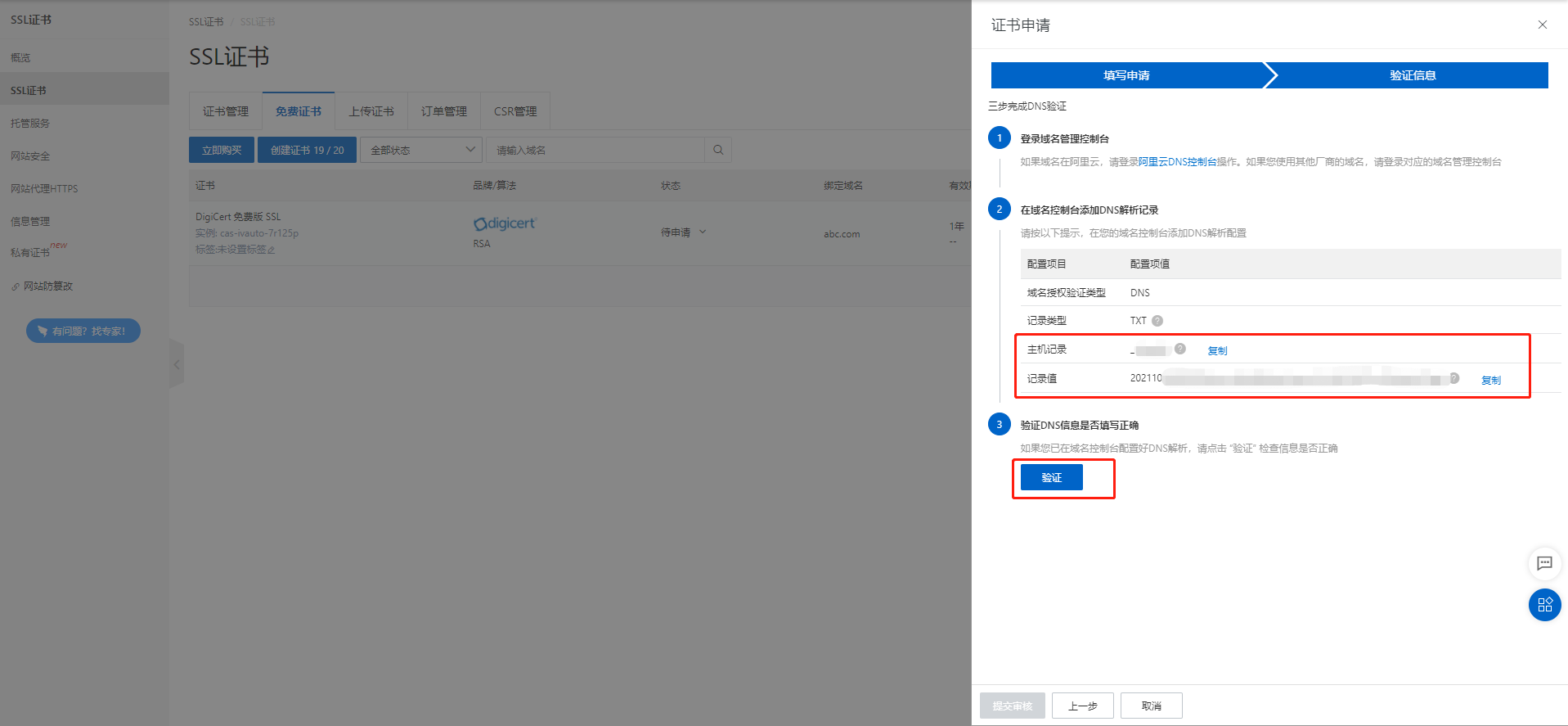The height and width of the screenshot is (726, 1568).
Task: Edit the tag via pencil icon after 未设置标签
Action: tap(272, 250)
